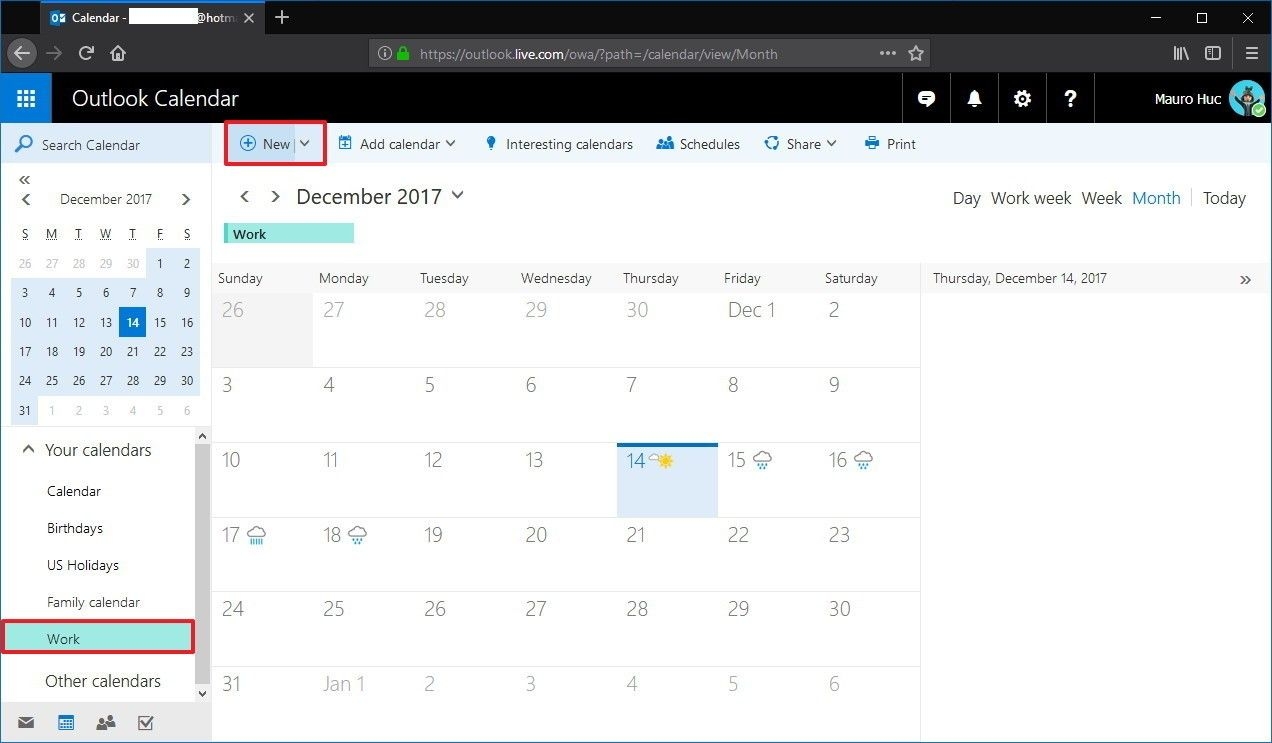
Task: Go to browser home page icon
Action: coord(118,53)
